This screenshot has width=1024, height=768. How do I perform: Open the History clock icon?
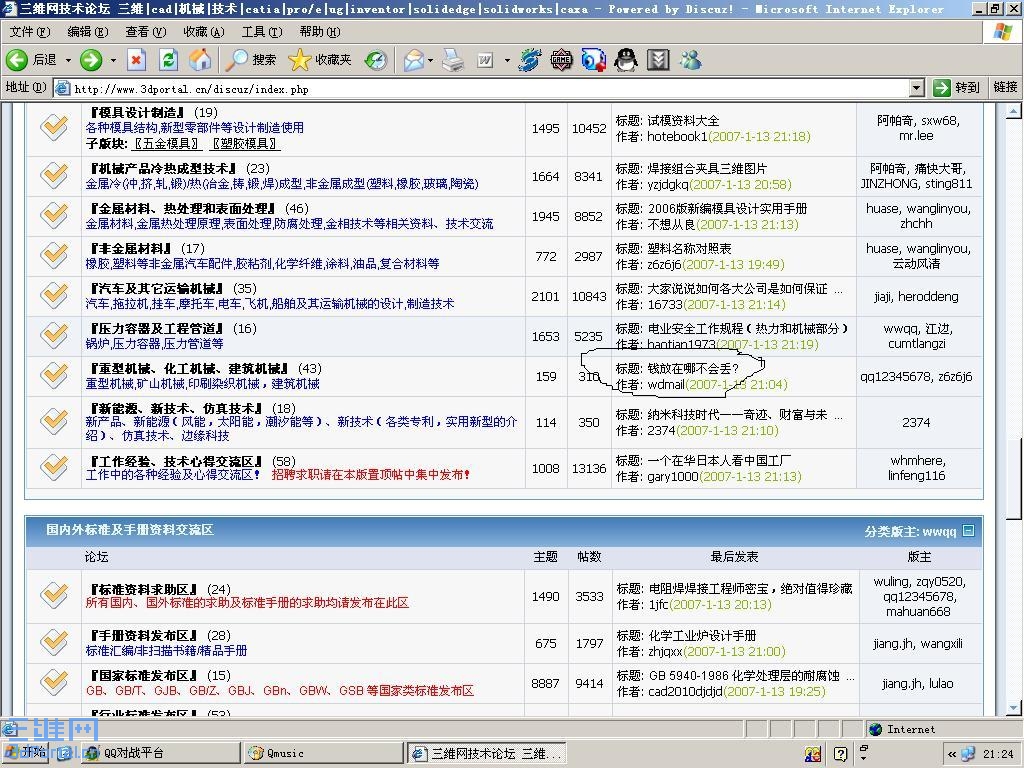(376, 60)
